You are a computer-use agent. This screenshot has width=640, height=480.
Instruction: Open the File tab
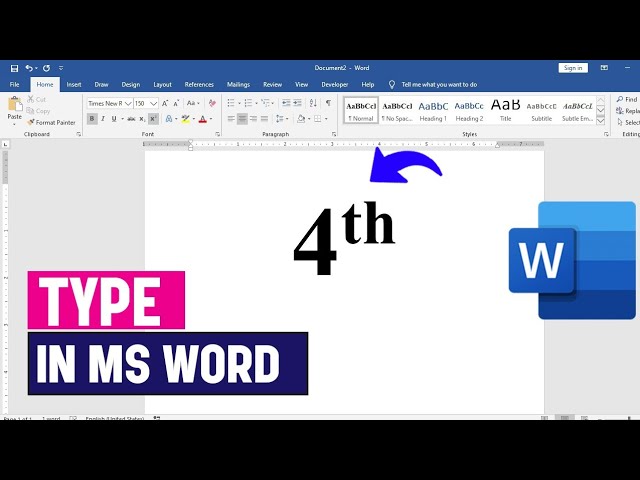[15, 84]
